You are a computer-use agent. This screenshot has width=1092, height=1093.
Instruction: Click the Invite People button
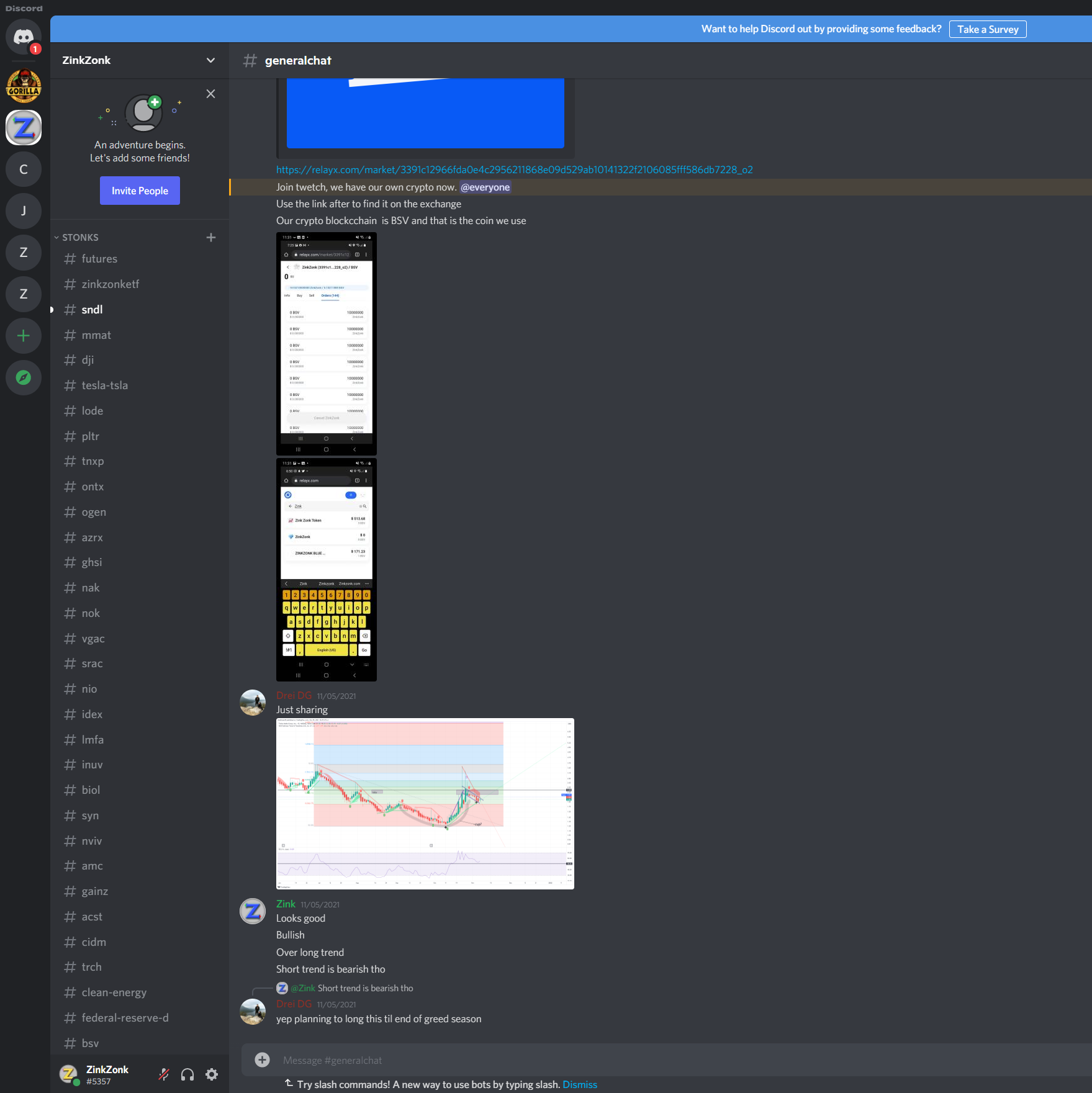coord(140,191)
